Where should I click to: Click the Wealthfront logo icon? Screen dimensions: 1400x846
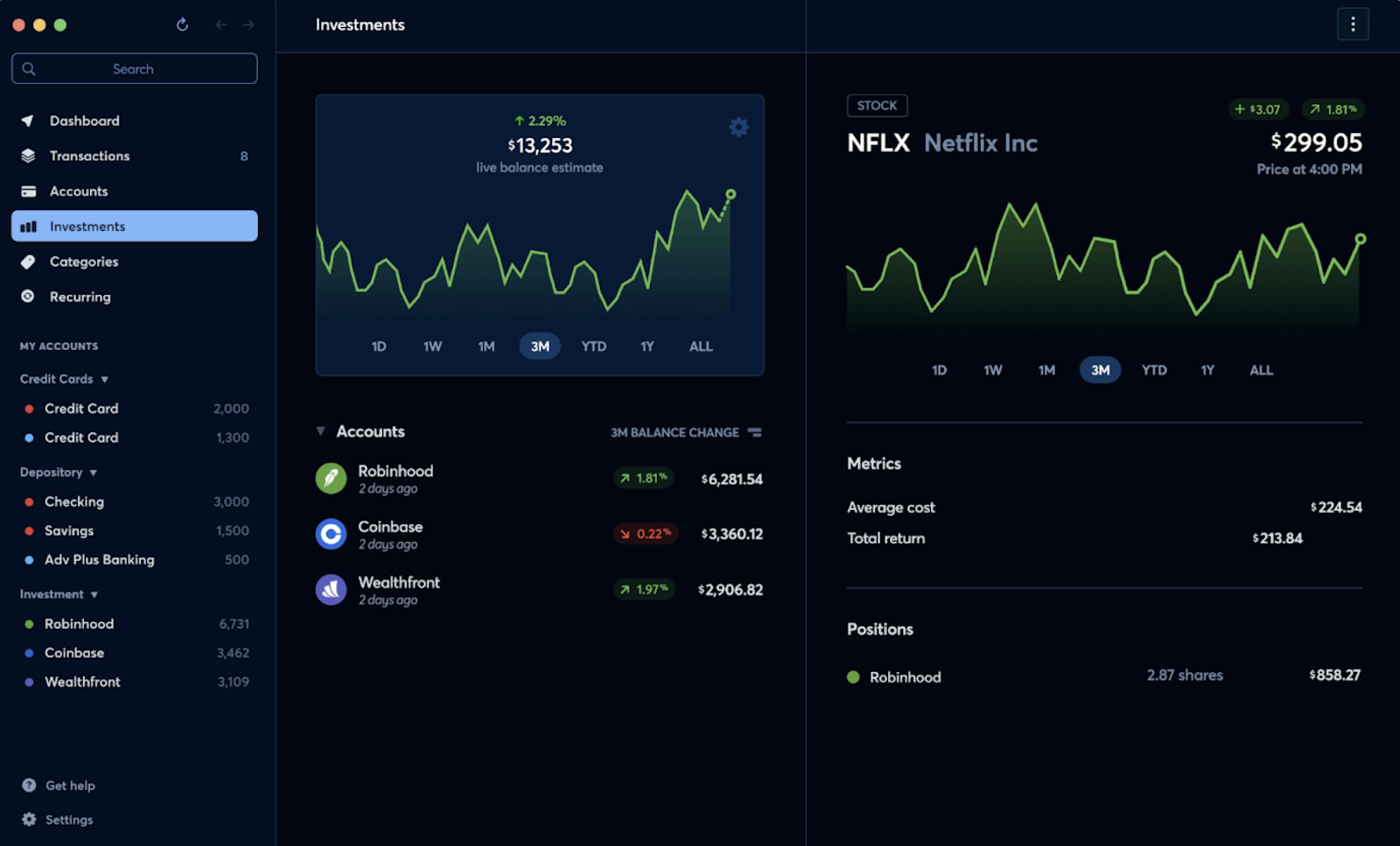pos(331,590)
